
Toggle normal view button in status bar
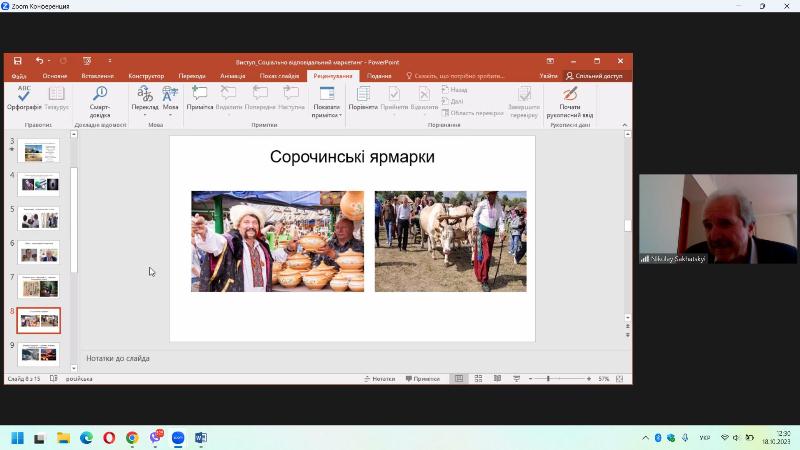click(459, 379)
